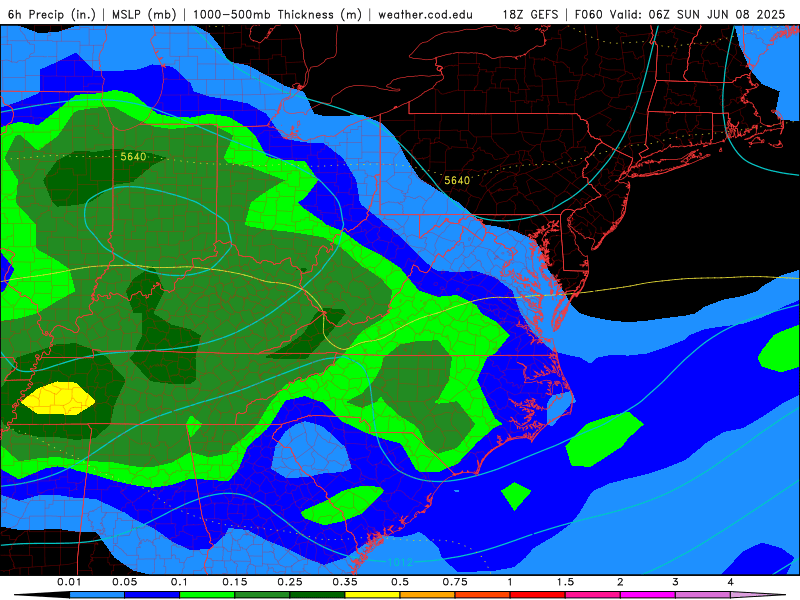Click the 0.25 value on the legend

[x=290, y=582]
